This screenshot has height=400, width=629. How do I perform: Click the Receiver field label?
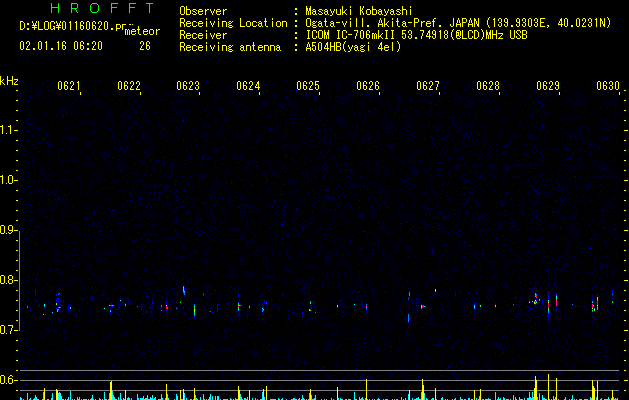pyautogui.click(x=203, y=35)
